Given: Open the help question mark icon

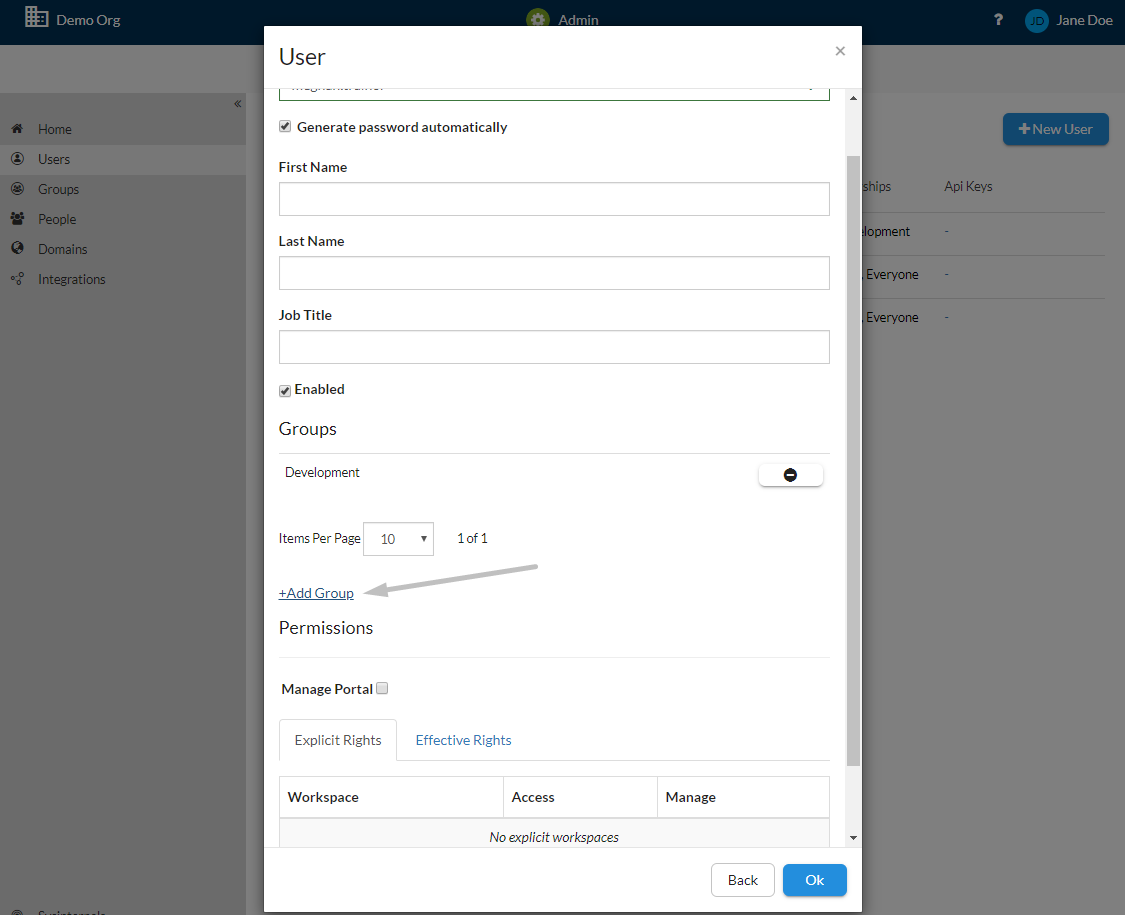Looking at the screenshot, I should click(998, 20).
